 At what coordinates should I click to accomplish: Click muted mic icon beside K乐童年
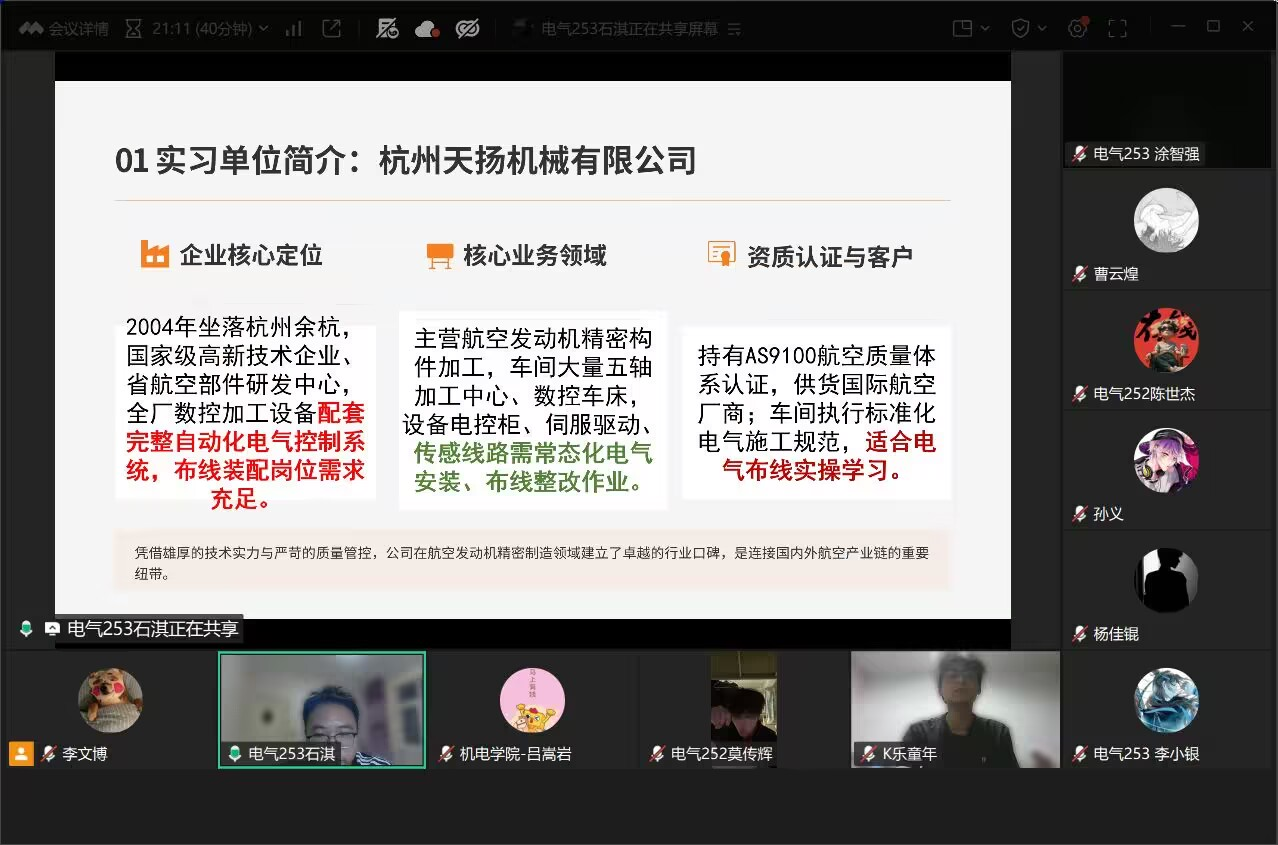pyautogui.click(x=867, y=754)
